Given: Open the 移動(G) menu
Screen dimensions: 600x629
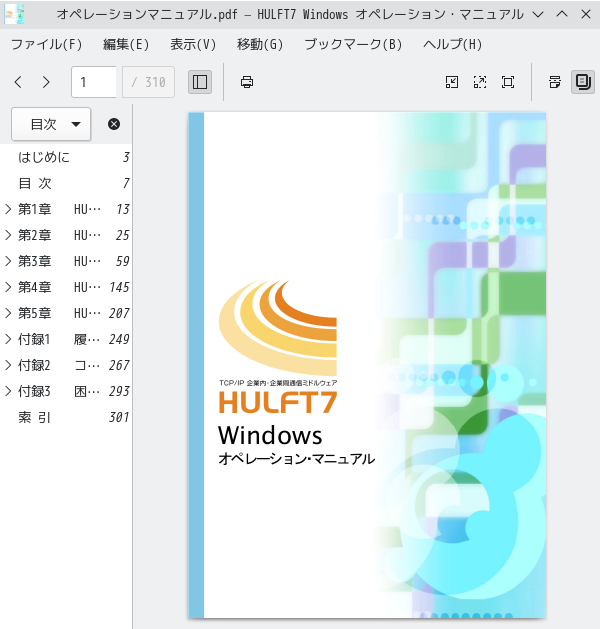Looking at the screenshot, I should click(x=260, y=44).
